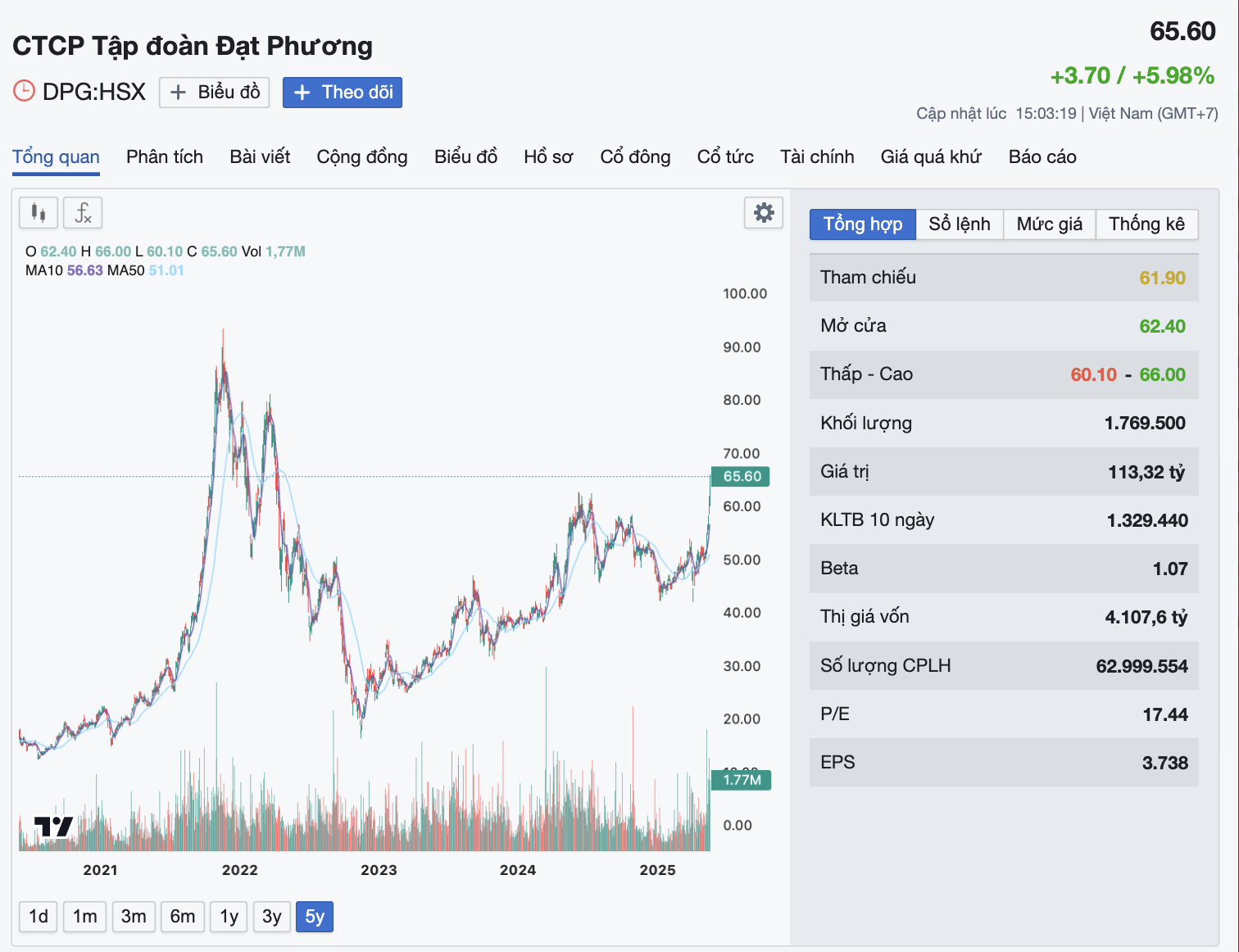This screenshot has width=1239, height=952.
Task: Click the 1.77M volume label on axis
Action: pyautogui.click(x=741, y=780)
